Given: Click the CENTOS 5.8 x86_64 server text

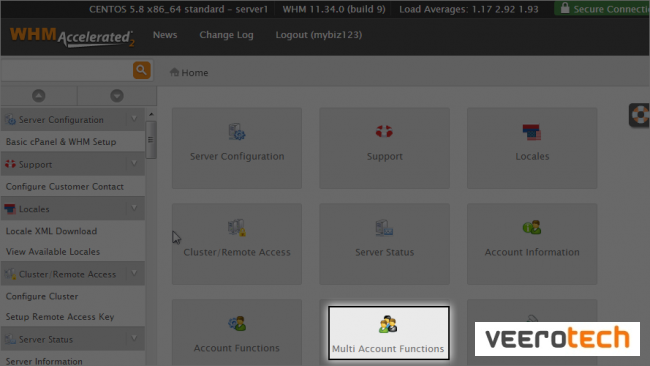Looking at the screenshot, I should pyautogui.click(x=178, y=9).
